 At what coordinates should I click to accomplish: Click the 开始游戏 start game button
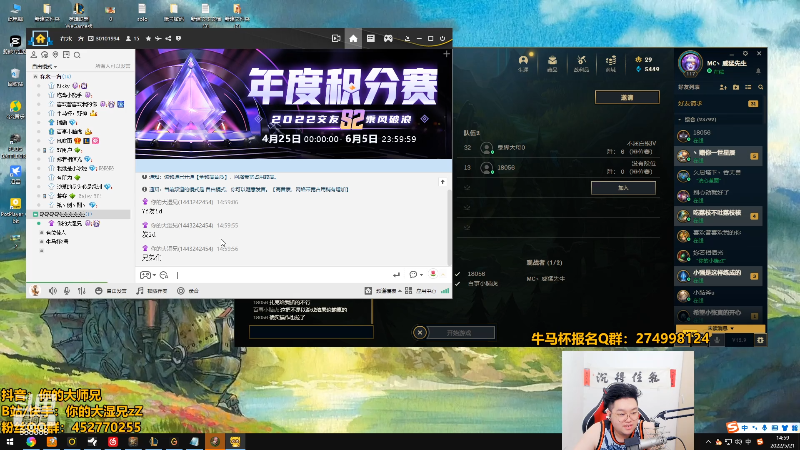tap(461, 333)
